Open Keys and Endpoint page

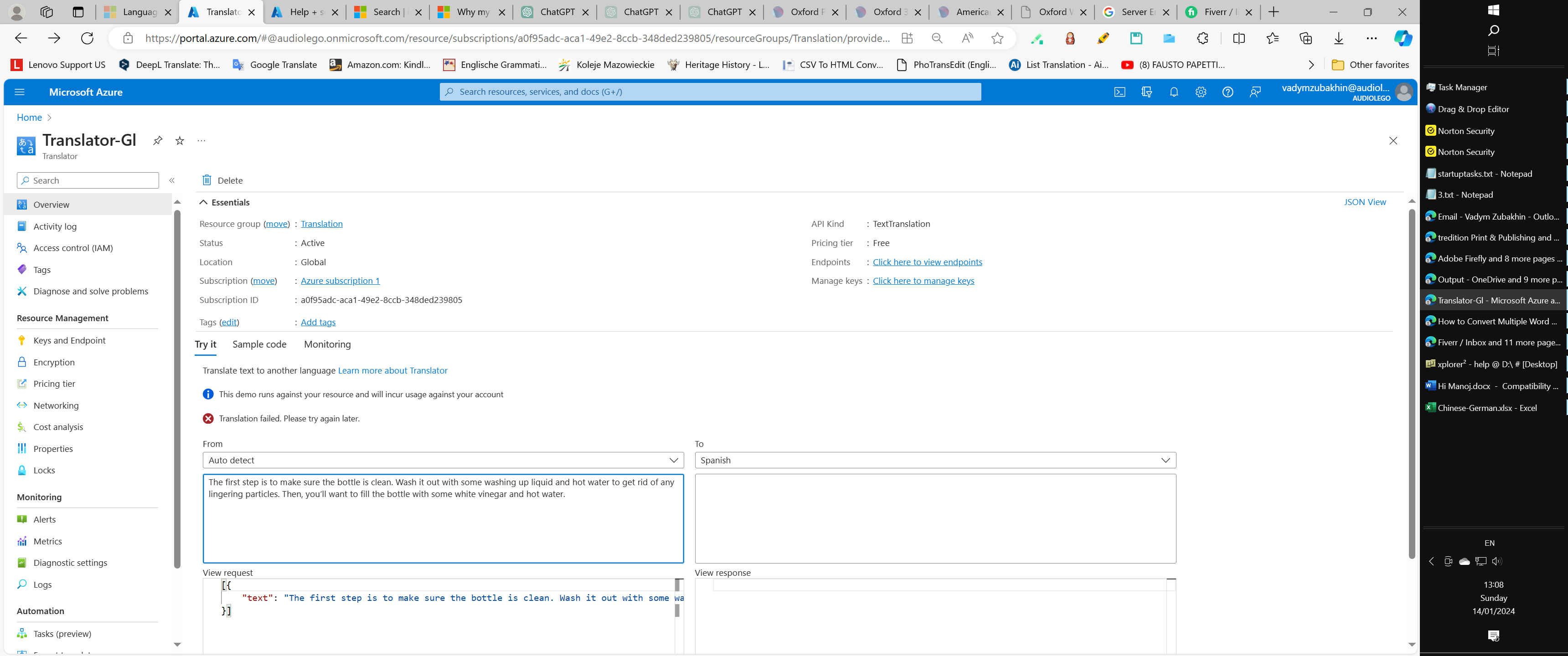coord(69,340)
